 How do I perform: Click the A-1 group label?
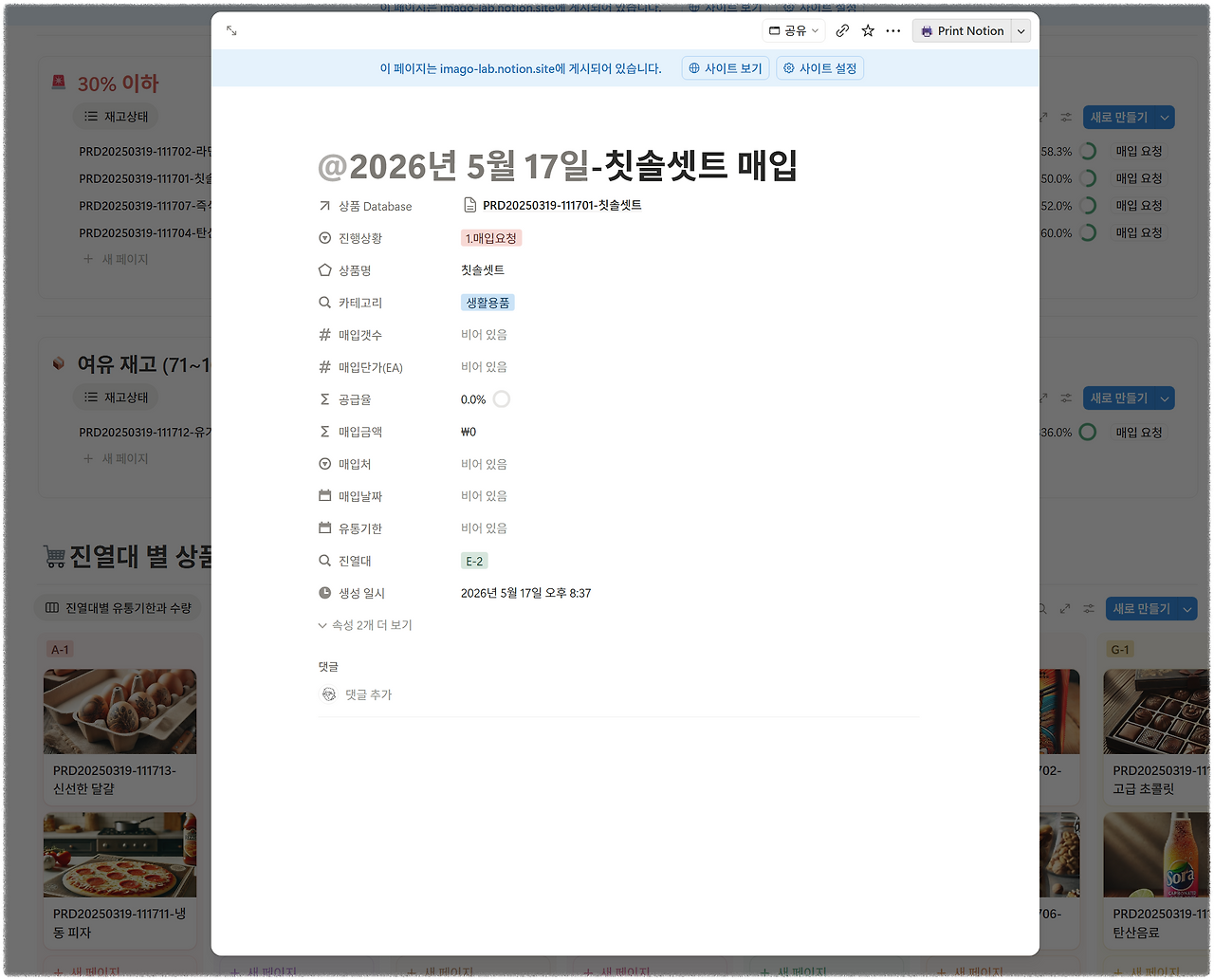point(60,650)
